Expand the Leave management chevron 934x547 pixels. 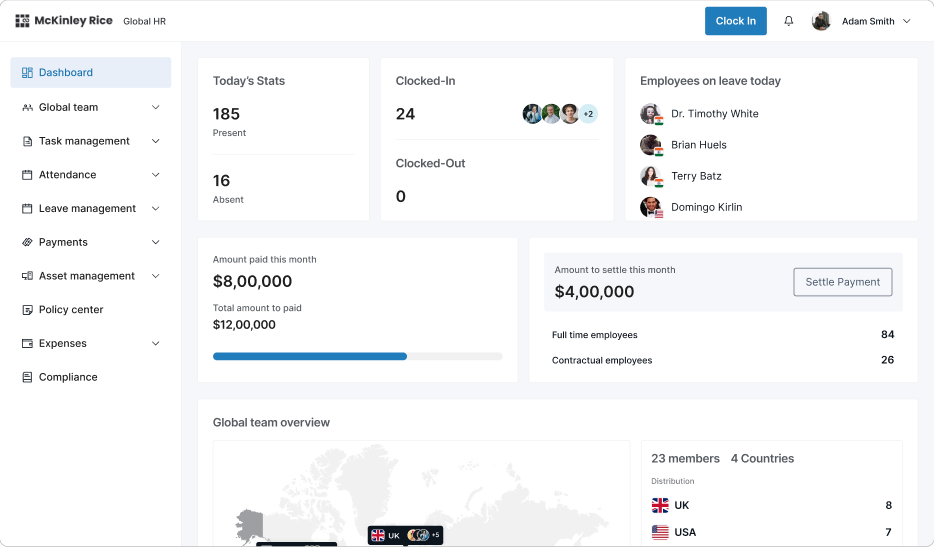click(x=155, y=209)
